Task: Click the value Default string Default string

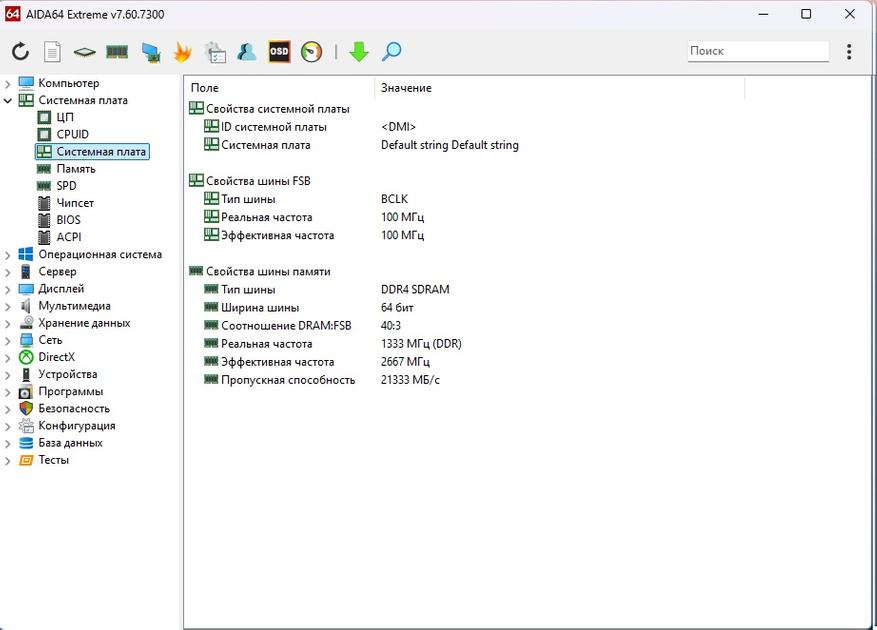Action: 450,145
